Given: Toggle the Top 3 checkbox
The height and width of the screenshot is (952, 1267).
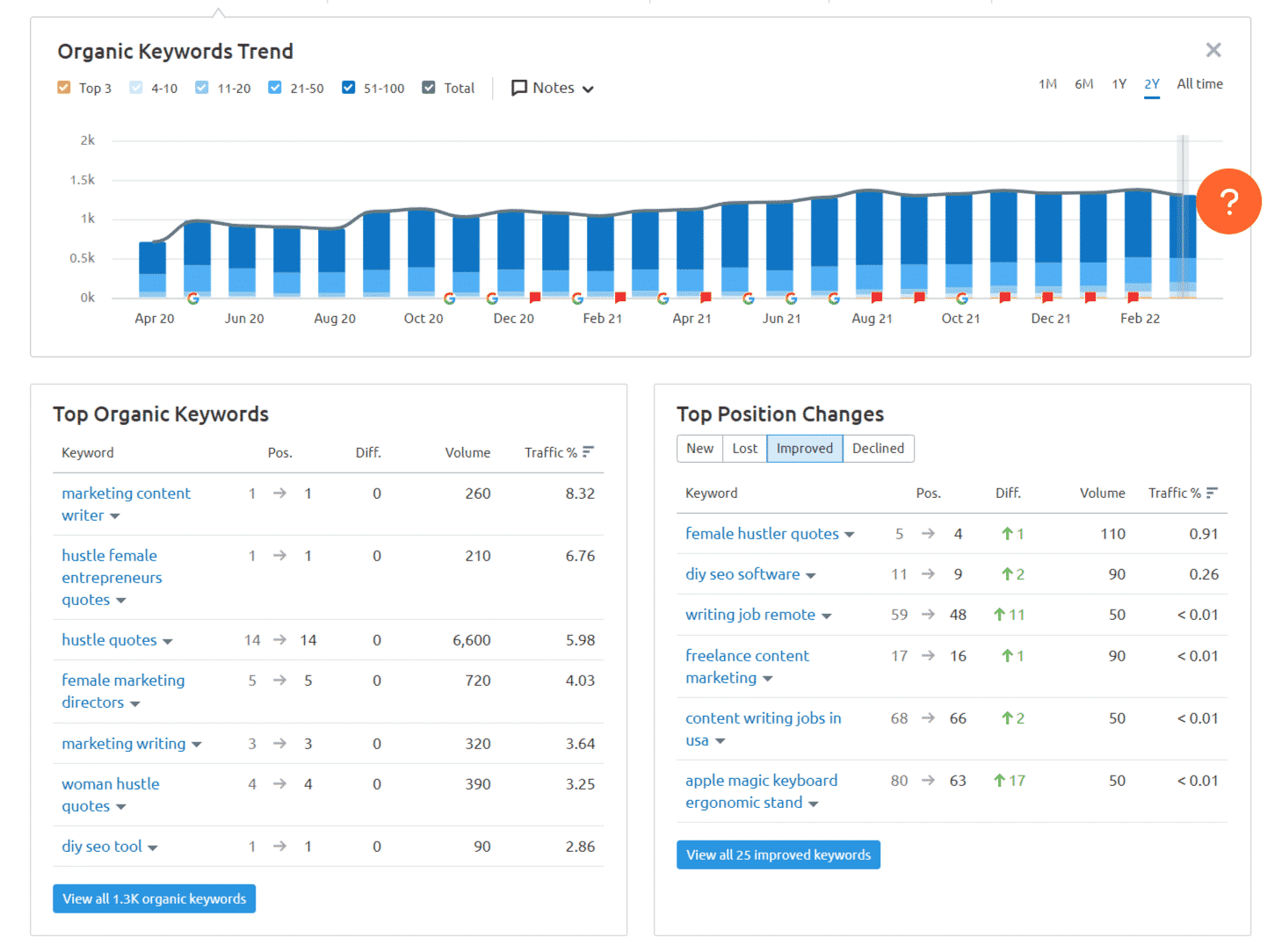Looking at the screenshot, I should point(63,88).
